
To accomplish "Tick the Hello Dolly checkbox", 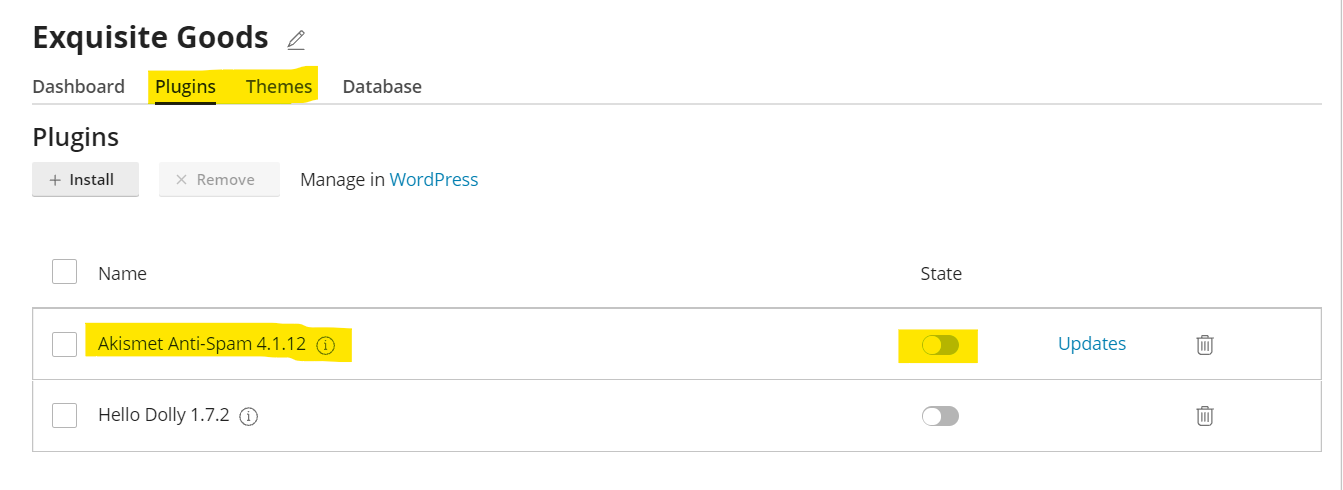I will (x=65, y=415).
